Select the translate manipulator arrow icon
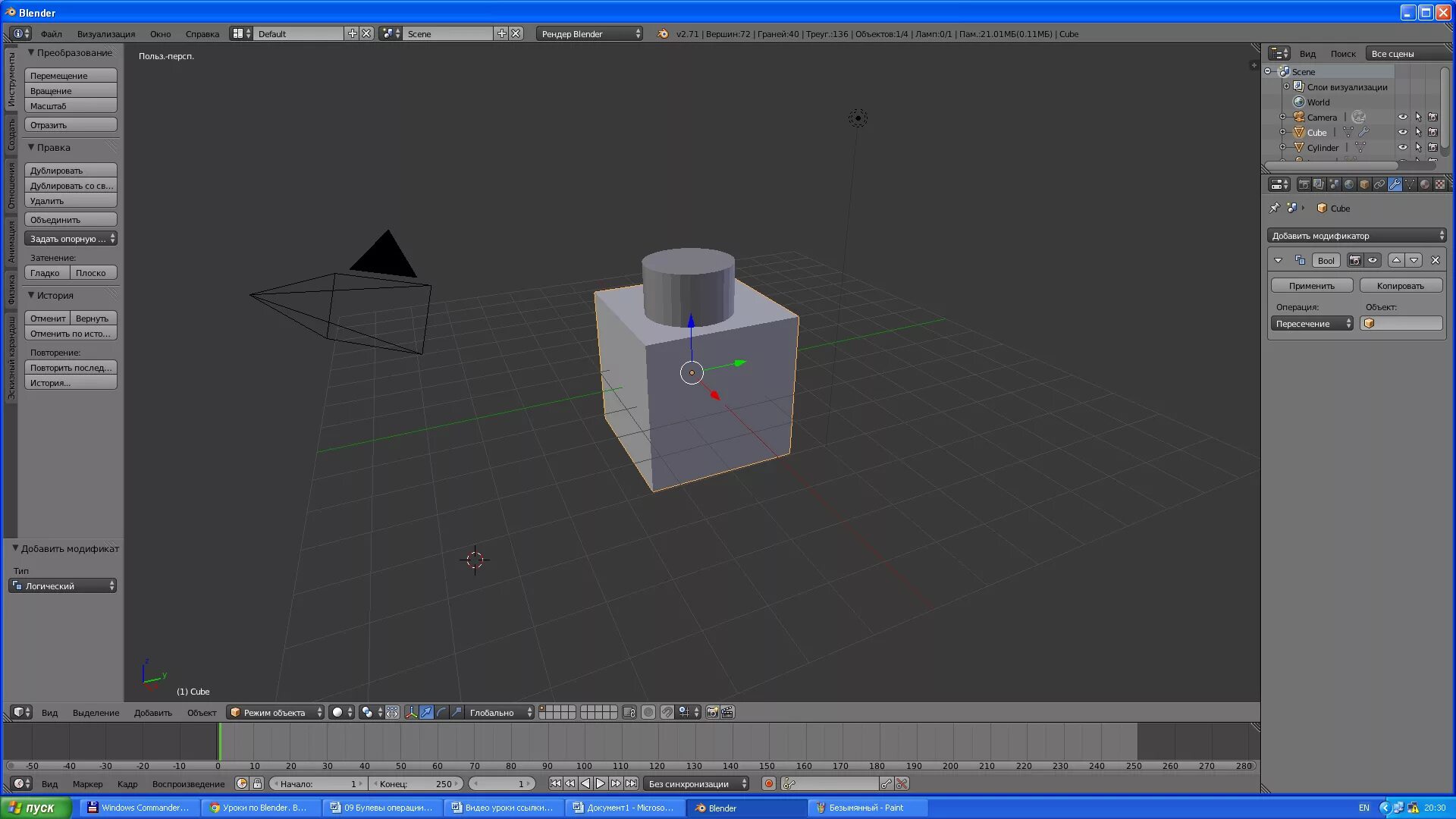 426,712
